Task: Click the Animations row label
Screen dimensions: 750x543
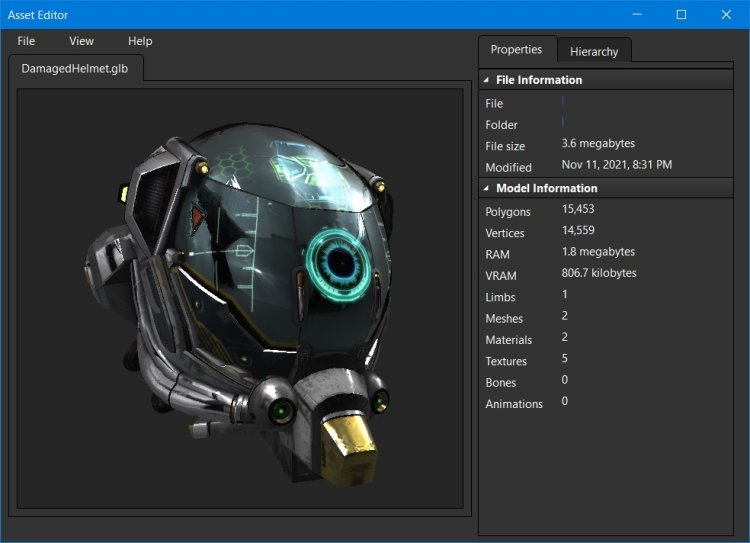Action: point(514,404)
